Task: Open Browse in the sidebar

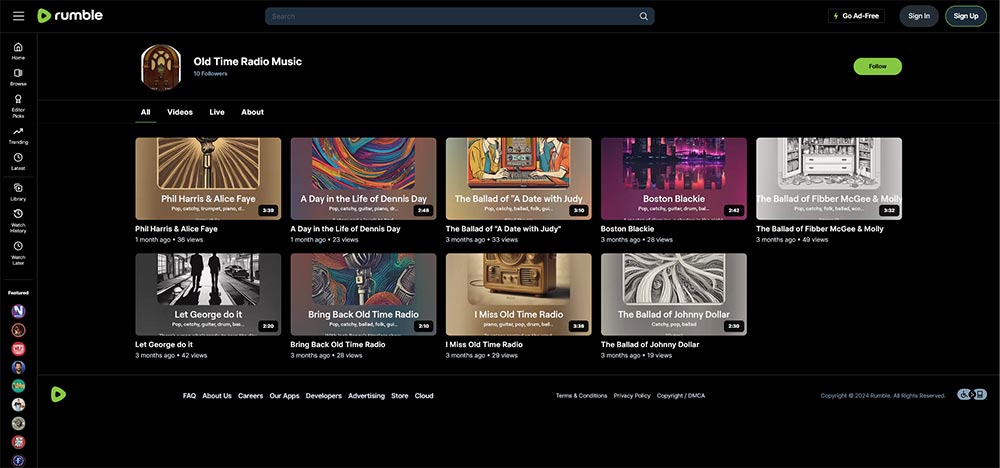Action: pyautogui.click(x=18, y=77)
